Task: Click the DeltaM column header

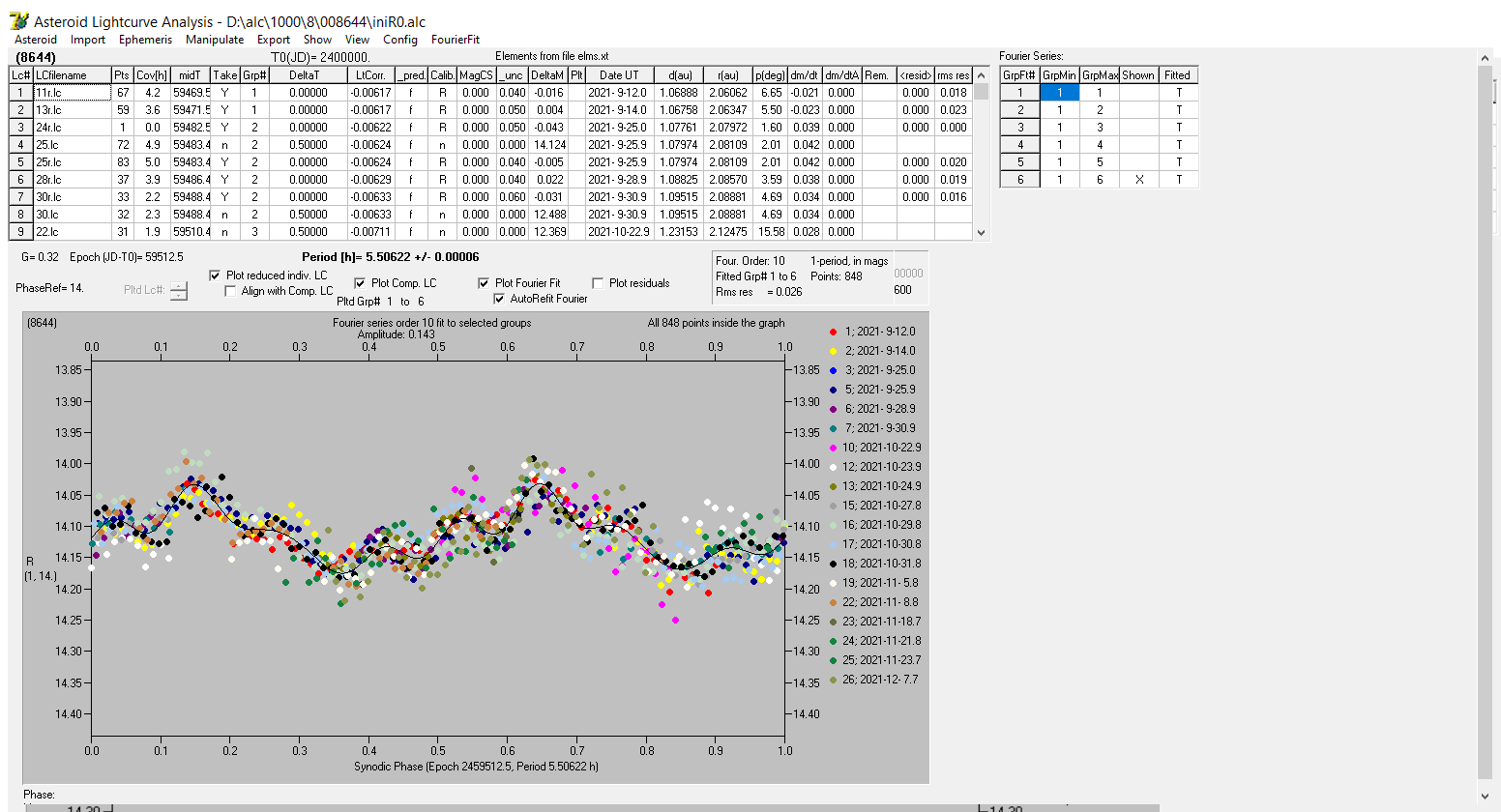Action: (547, 75)
